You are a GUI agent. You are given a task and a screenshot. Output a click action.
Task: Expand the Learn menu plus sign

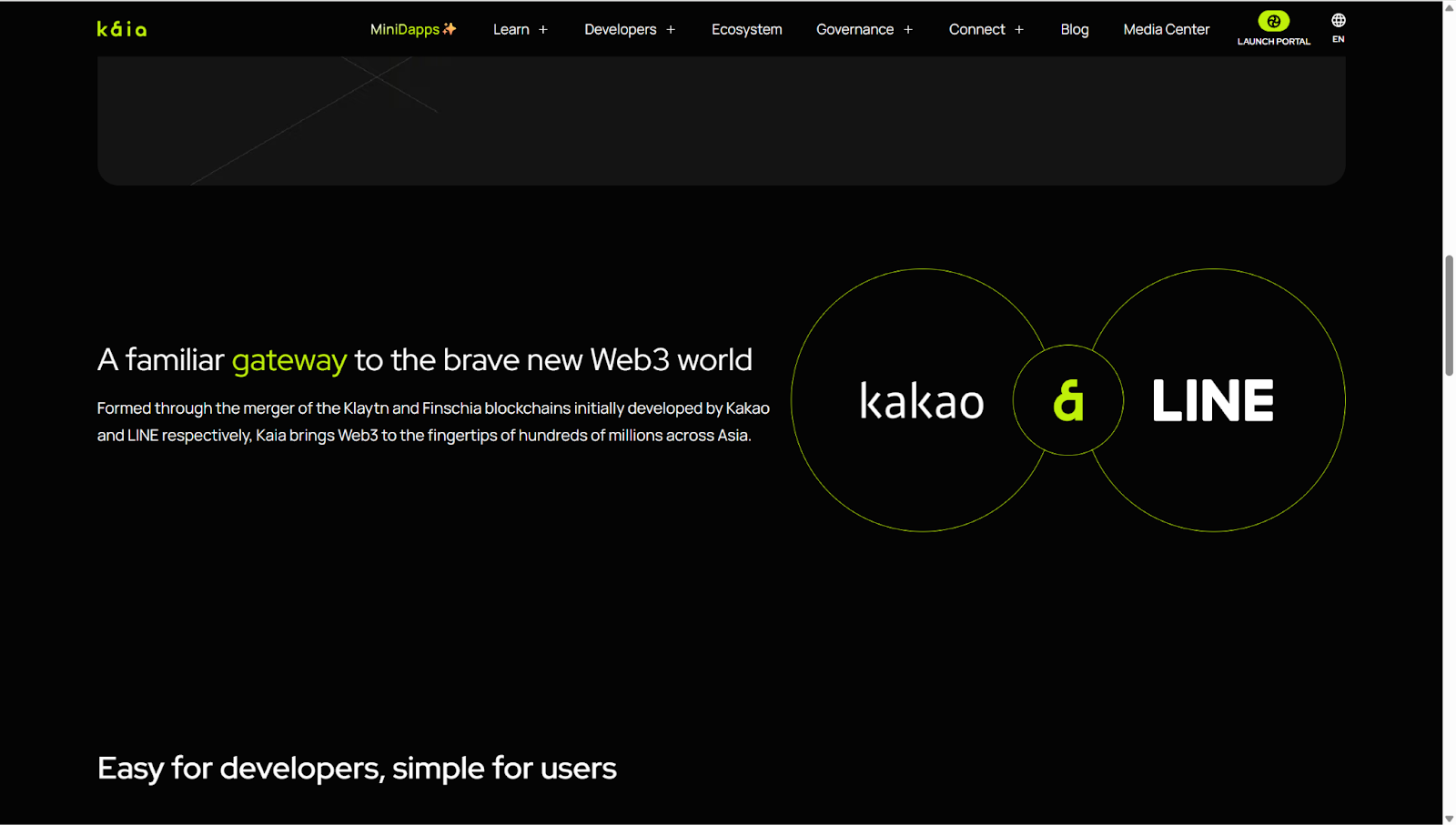click(x=543, y=30)
